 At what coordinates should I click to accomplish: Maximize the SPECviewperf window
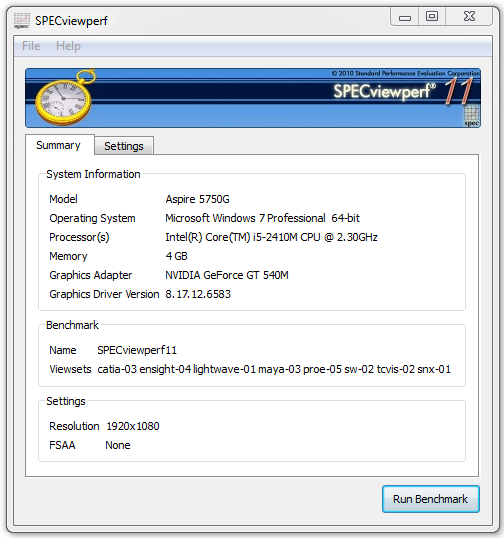tap(432, 16)
